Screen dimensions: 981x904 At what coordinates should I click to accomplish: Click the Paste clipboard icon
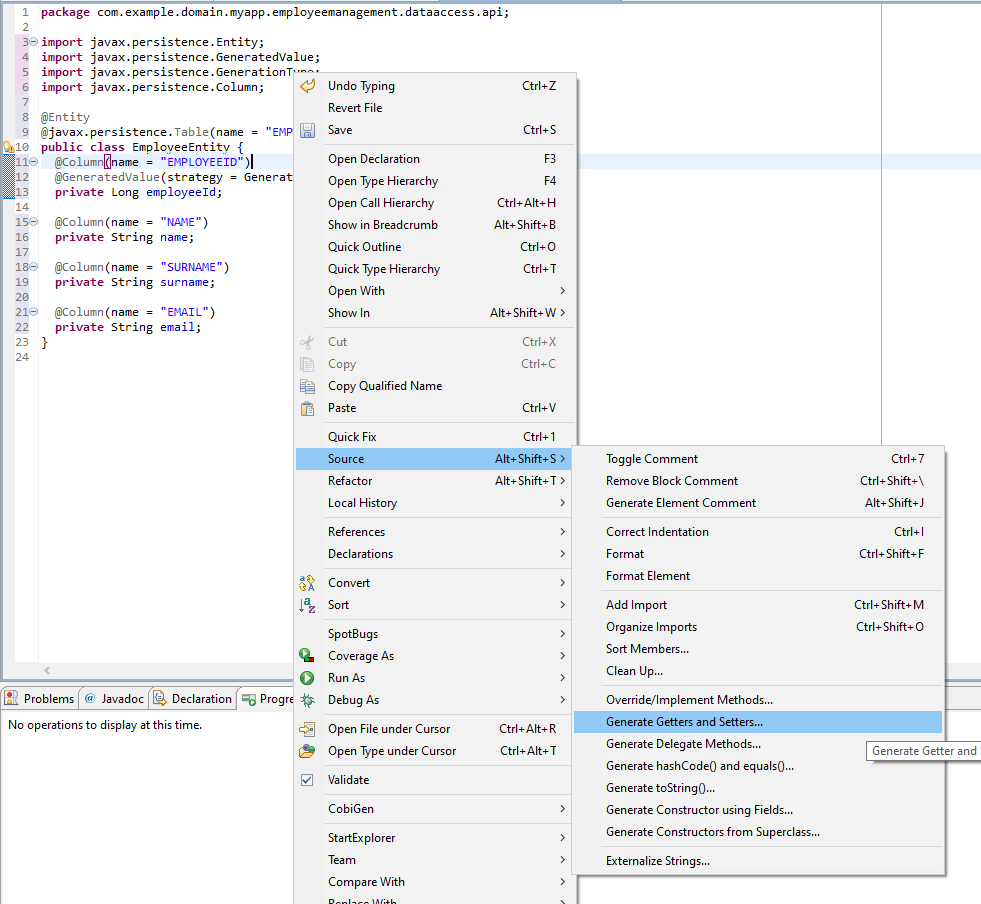(308, 408)
